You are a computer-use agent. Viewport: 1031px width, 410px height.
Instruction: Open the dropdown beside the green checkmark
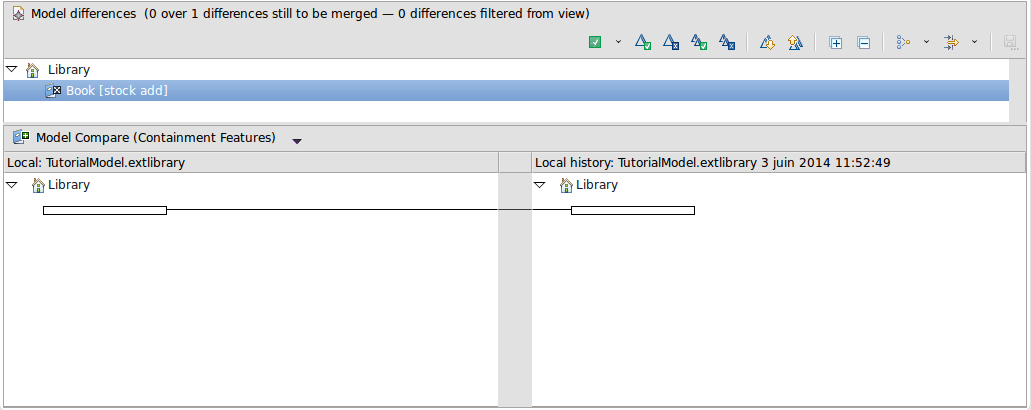click(618, 43)
